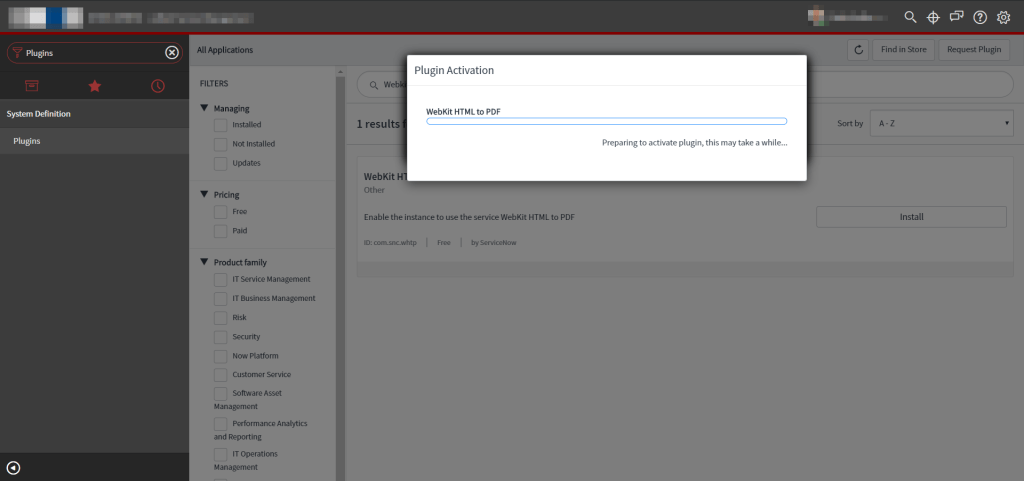Show history using the clock icon

tap(158, 86)
